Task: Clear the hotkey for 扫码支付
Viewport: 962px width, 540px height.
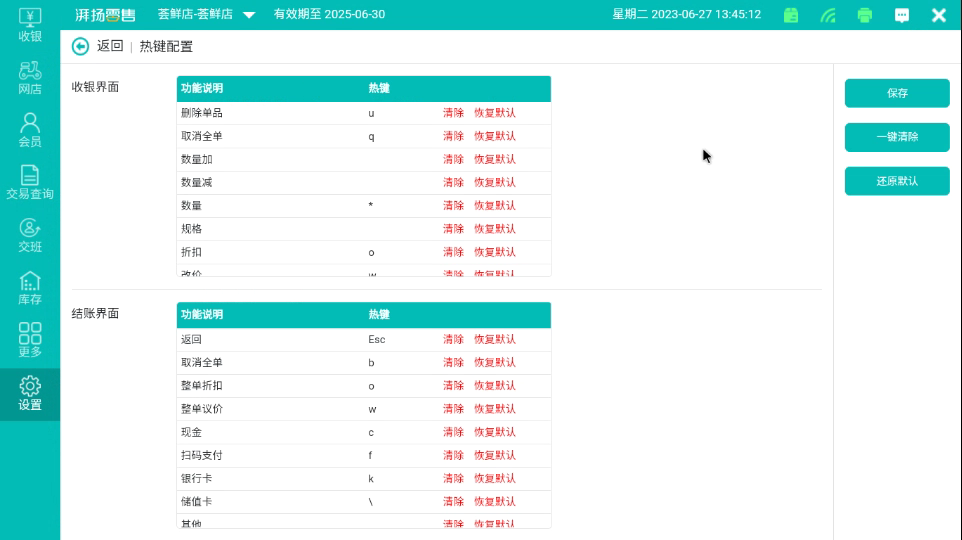Action: click(x=453, y=455)
